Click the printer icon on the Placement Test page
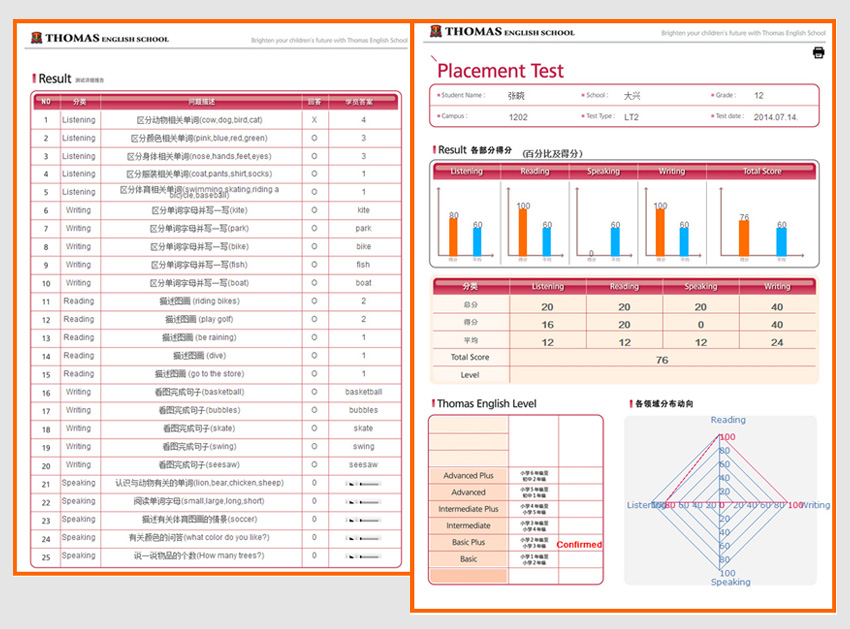 pyautogui.click(x=819, y=53)
